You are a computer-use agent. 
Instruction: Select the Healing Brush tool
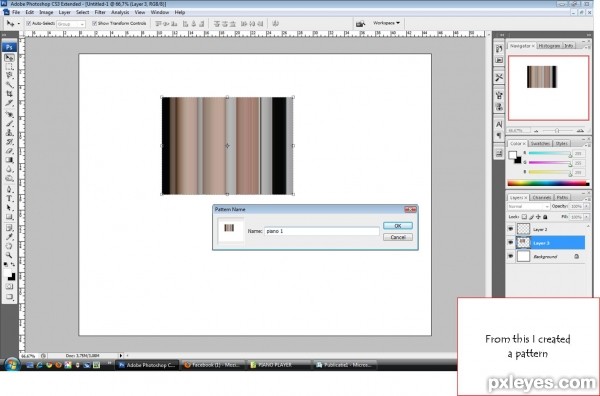click(x=9, y=114)
